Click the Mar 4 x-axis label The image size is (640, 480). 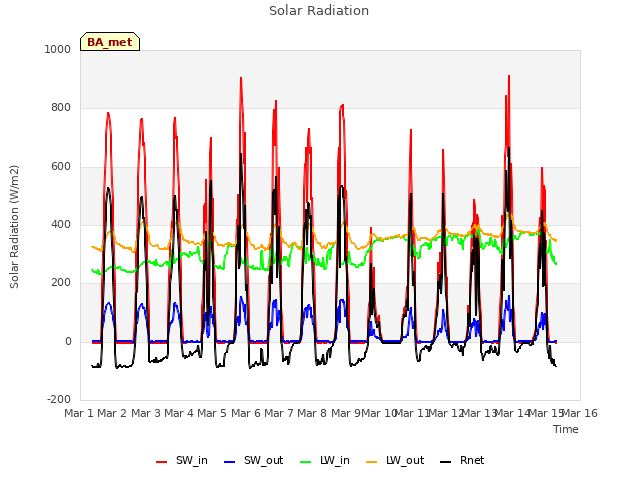click(179, 413)
